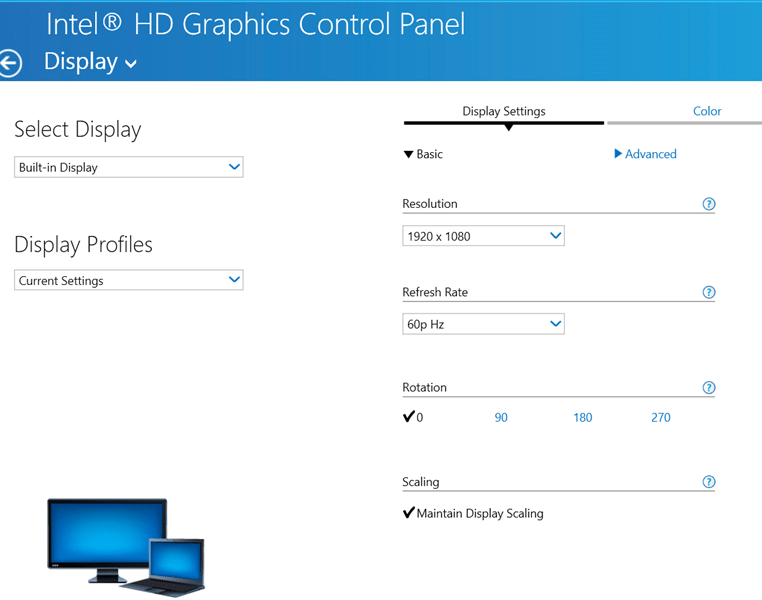Open help for Rotation
The height and width of the screenshot is (600, 762).
[709, 388]
